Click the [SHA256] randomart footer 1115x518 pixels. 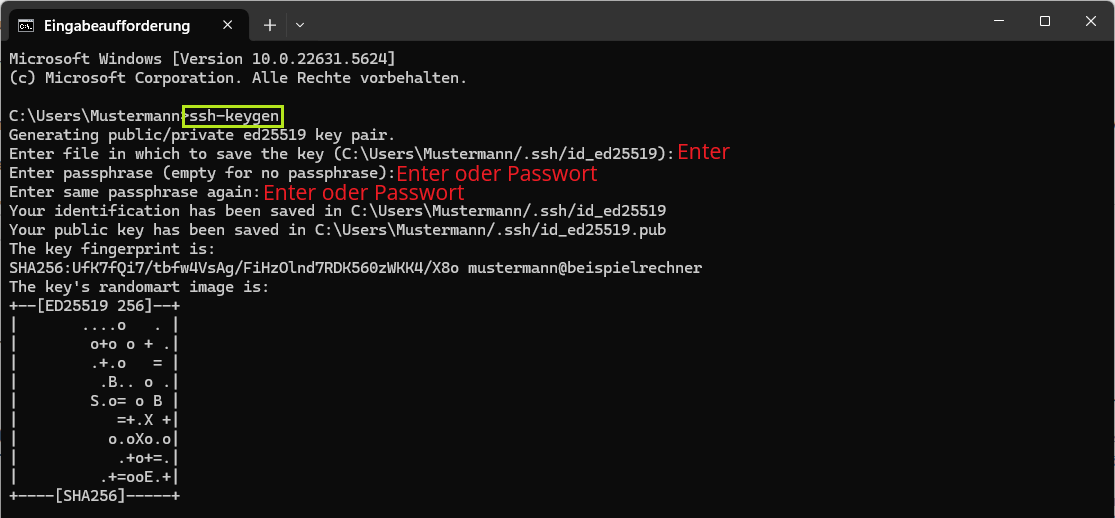(x=94, y=496)
